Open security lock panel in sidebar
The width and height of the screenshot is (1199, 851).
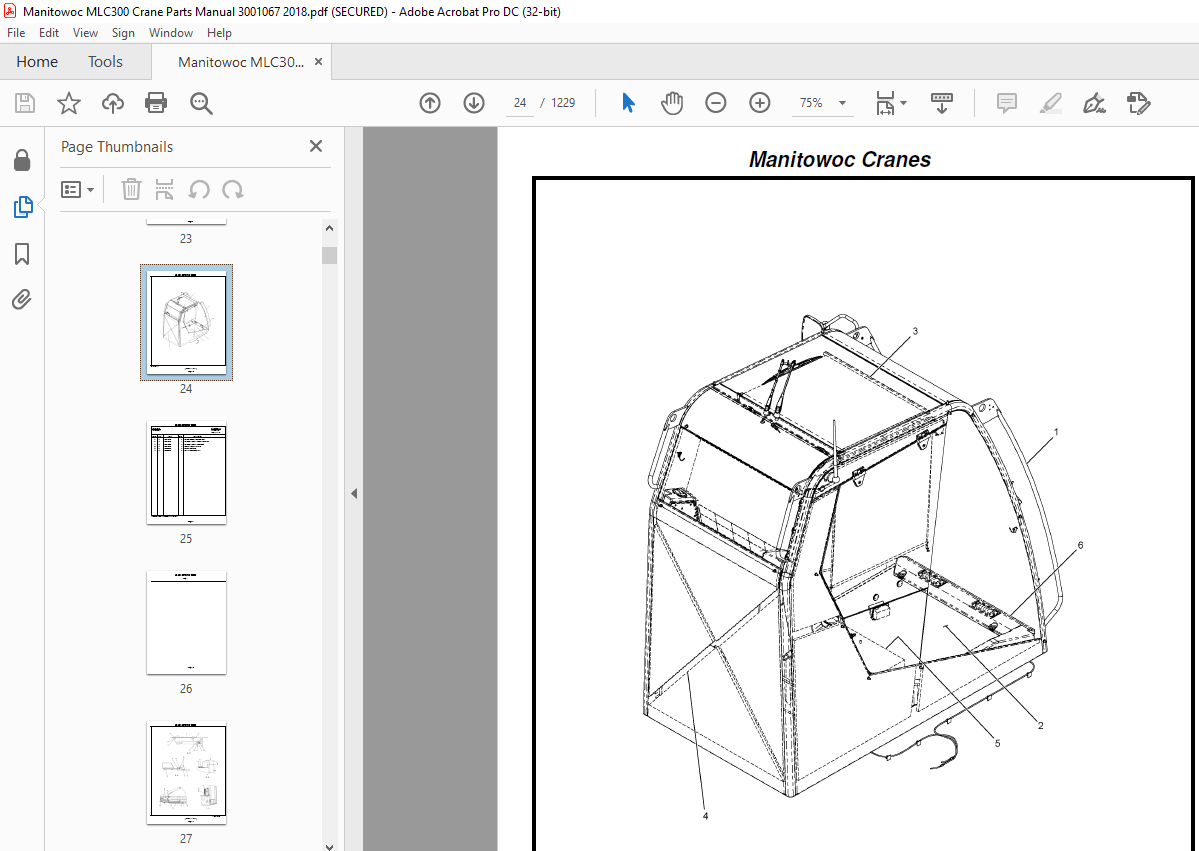[x=22, y=160]
